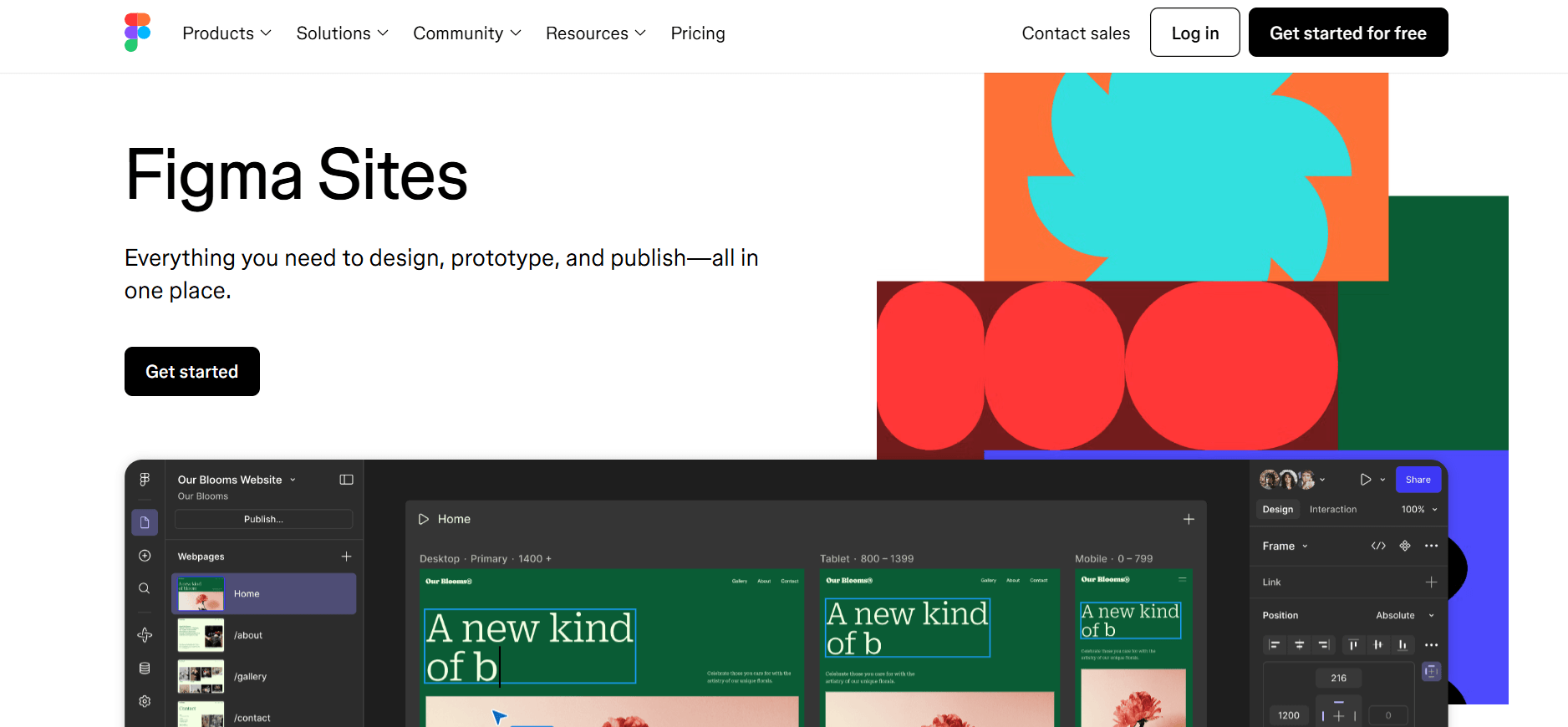Switch to the Interaction tab
Screen dimensions: 1568x727
coord(1332,510)
